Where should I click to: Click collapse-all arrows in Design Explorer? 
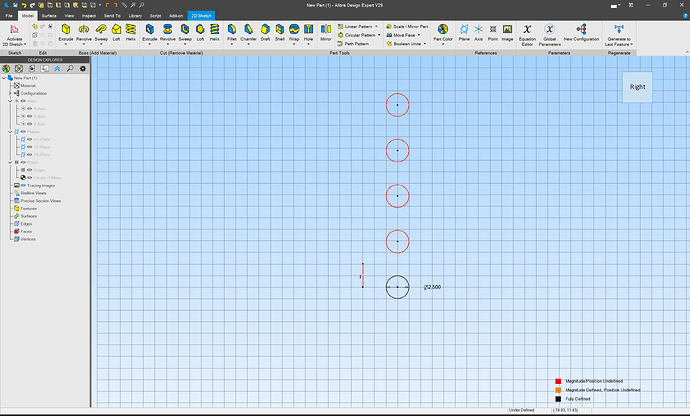(x=57, y=69)
